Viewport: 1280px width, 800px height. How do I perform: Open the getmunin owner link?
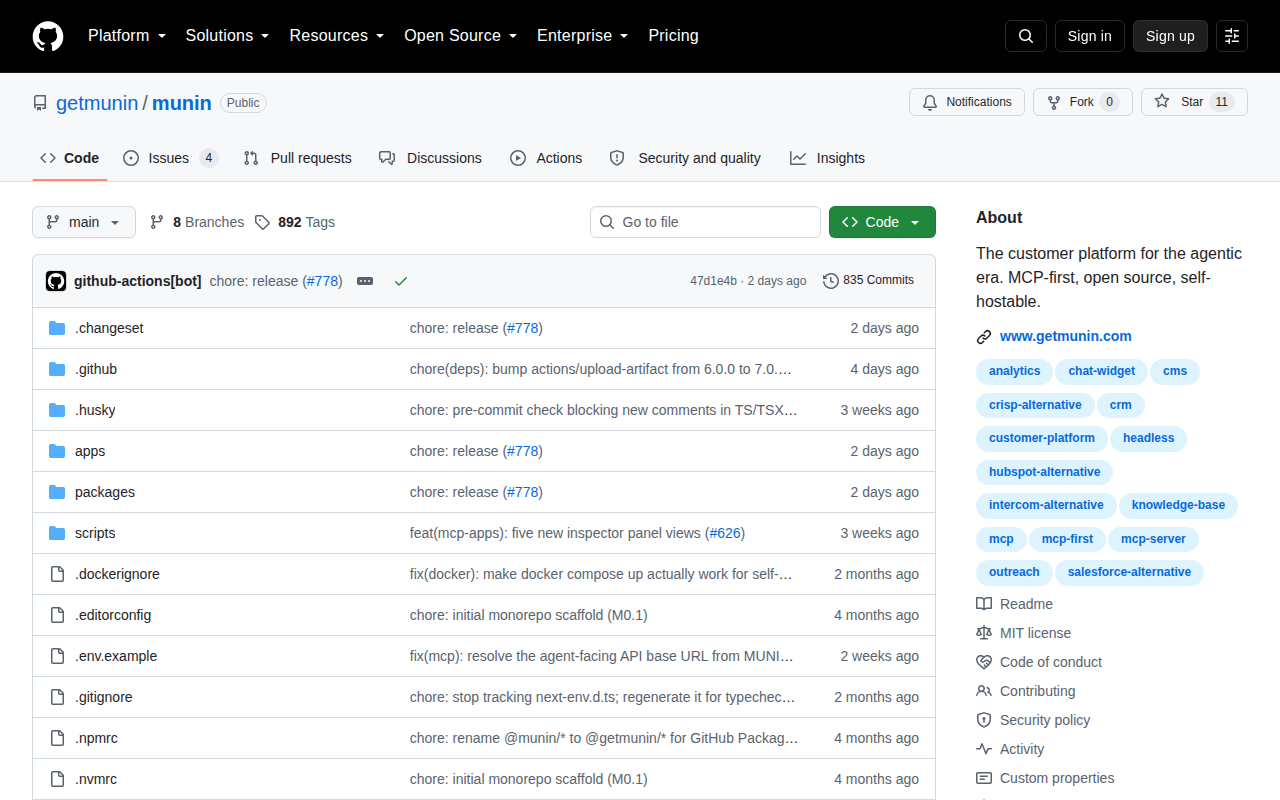point(97,103)
